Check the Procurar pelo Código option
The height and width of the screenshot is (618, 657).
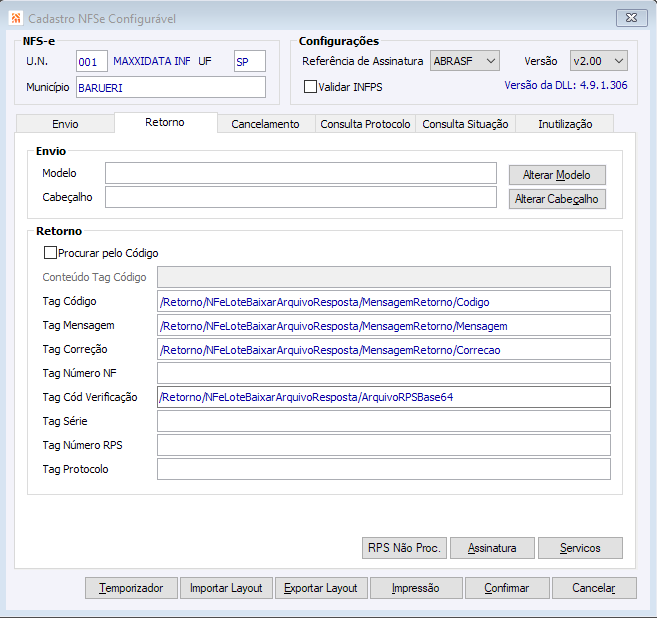click(x=51, y=253)
